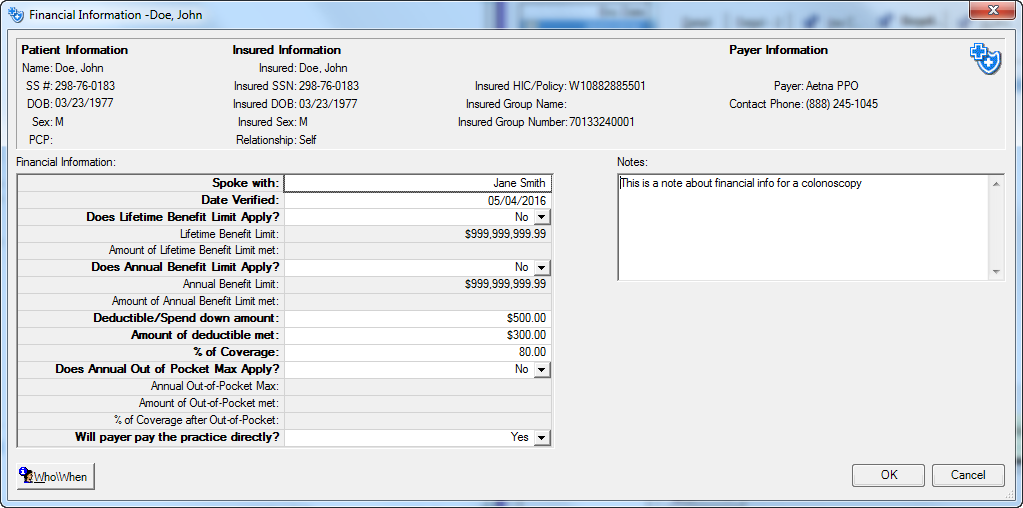Image resolution: width=1023 pixels, height=508 pixels.
Task: Click inside the Notes text area
Action: point(802,228)
